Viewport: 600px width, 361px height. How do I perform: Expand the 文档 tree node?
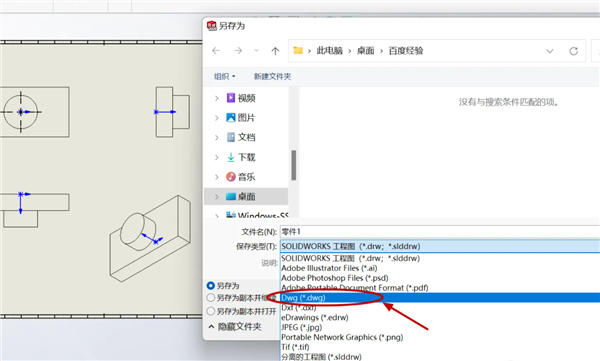[x=217, y=137]
